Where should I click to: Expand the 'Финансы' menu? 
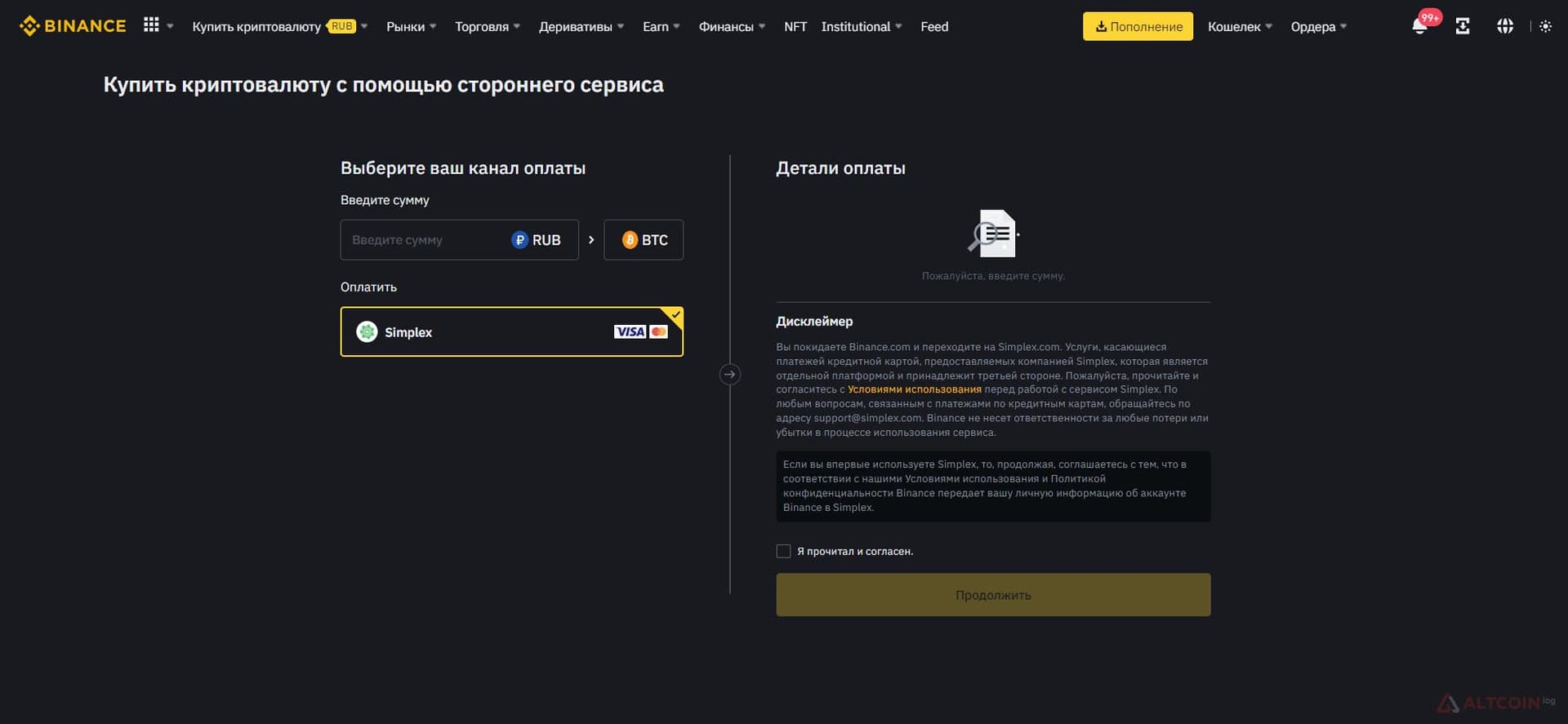[732, 26]
